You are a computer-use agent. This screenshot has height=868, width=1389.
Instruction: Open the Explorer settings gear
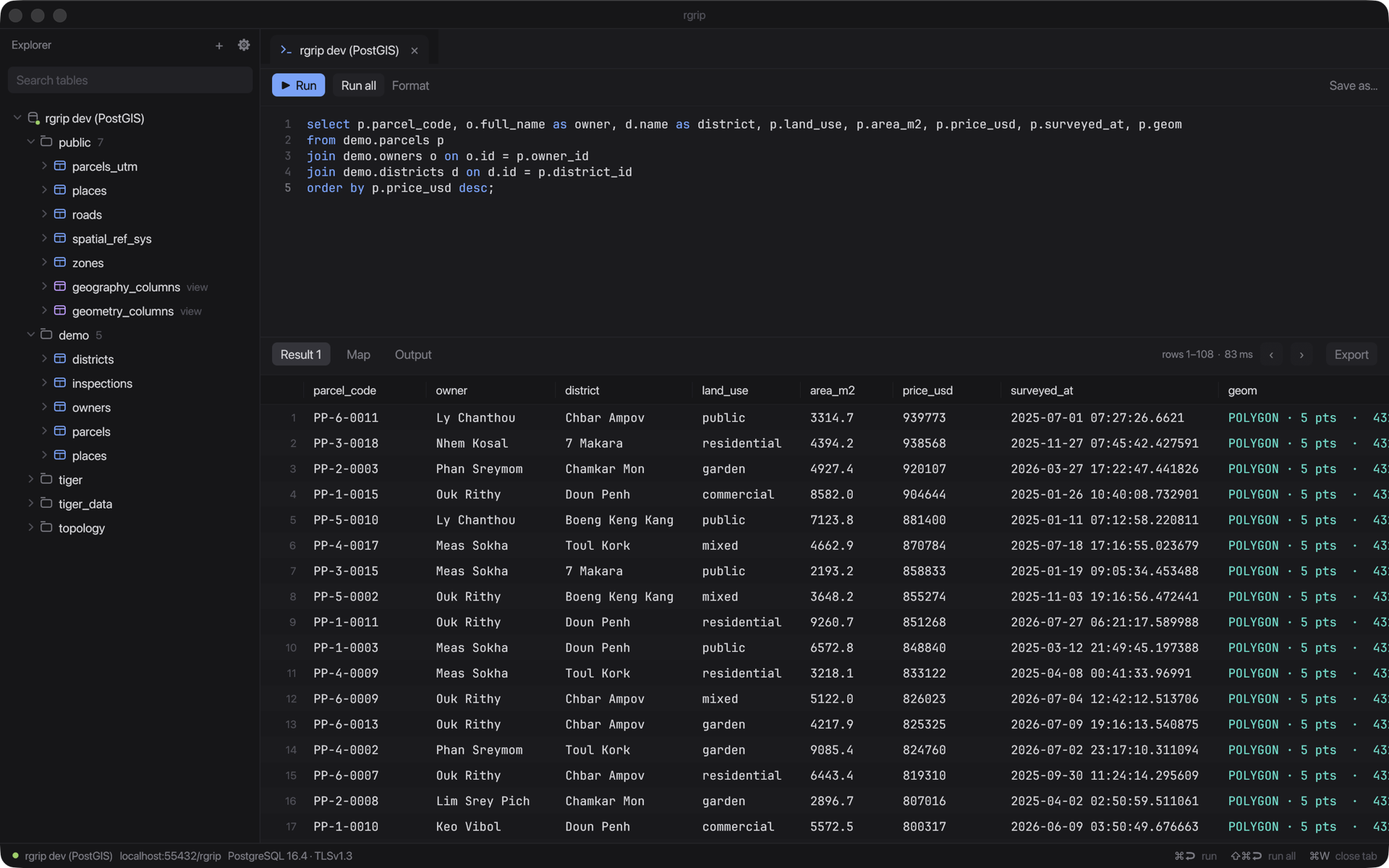[244, 45]
